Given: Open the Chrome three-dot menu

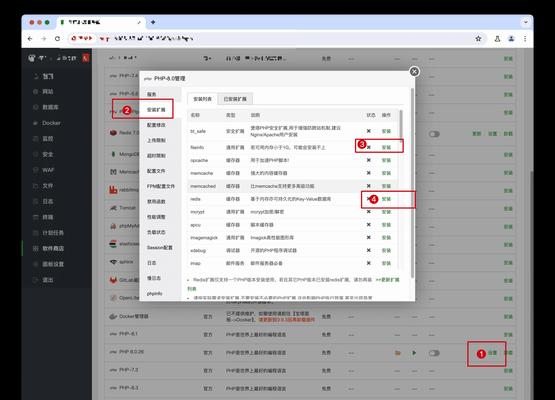Looking at the screenshot, I should (x=525, y=39).
